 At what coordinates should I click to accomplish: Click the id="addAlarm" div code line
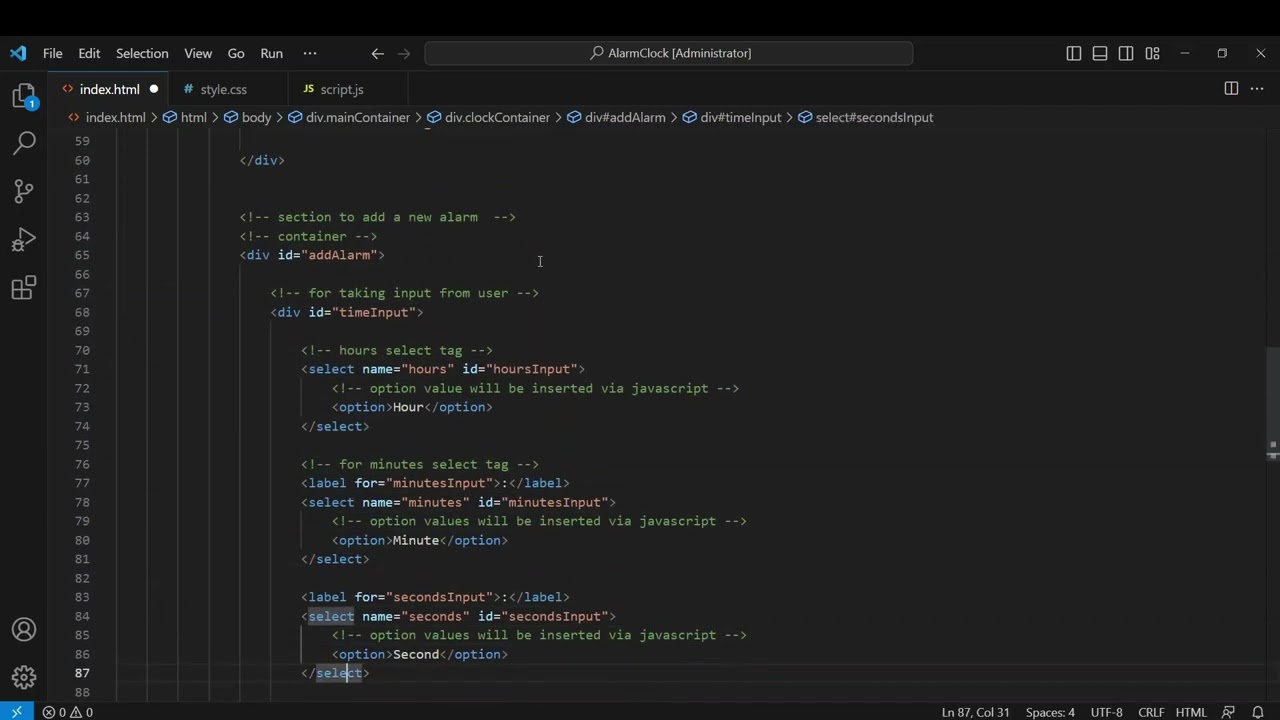point(312,255)
